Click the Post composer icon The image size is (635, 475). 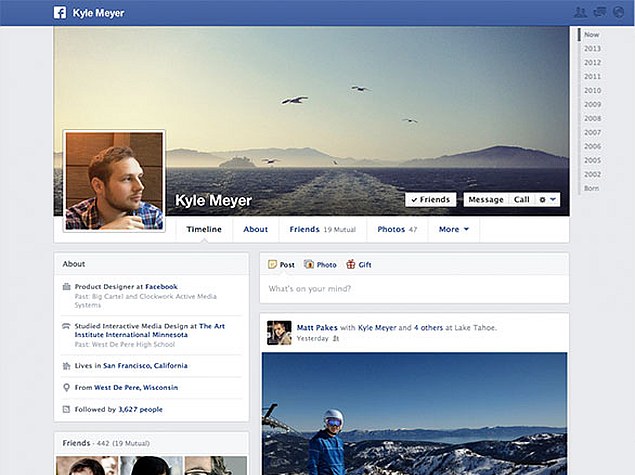pos(272,264)
